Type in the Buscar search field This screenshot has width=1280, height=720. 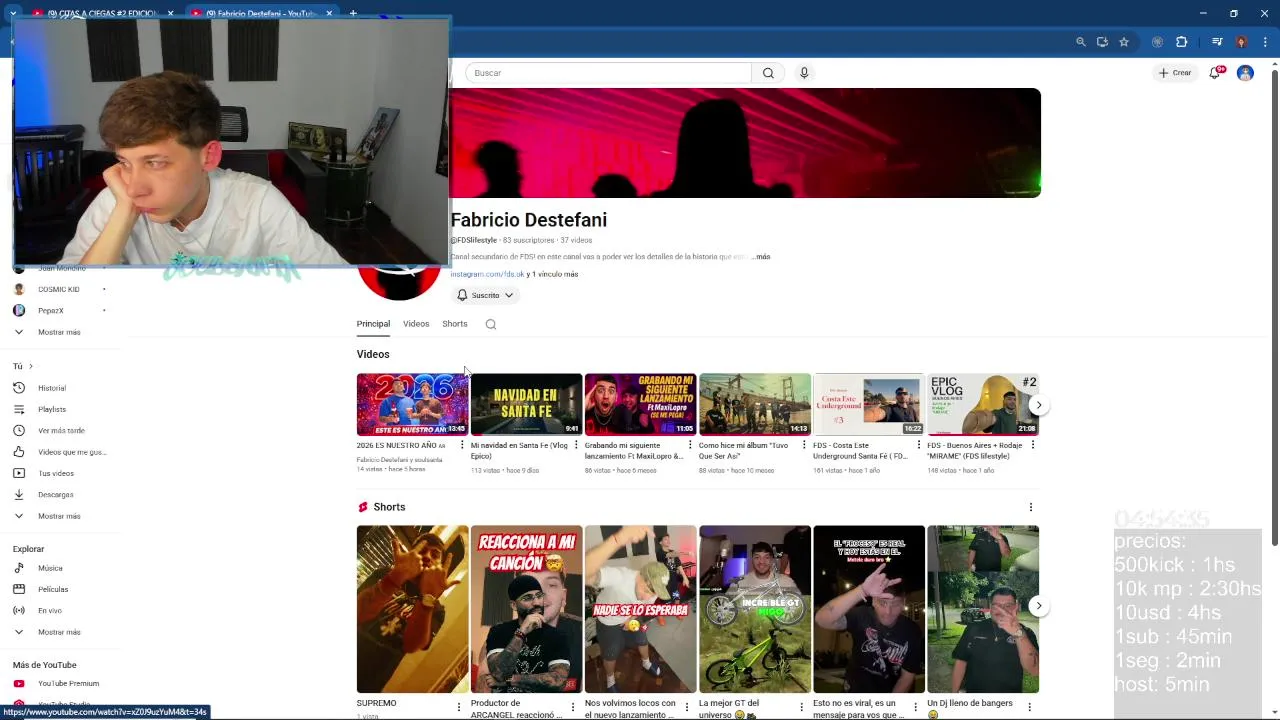pyautogui.click(x=608, y=73)
